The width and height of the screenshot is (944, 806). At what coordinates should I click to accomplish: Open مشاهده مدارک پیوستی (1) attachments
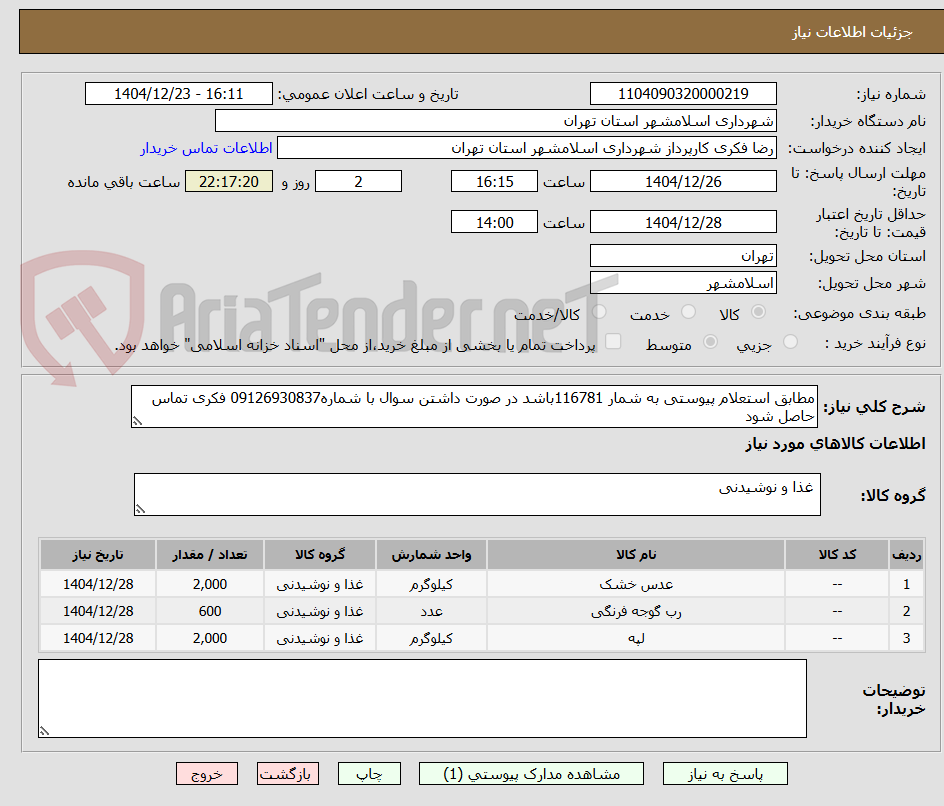(531, 773)
